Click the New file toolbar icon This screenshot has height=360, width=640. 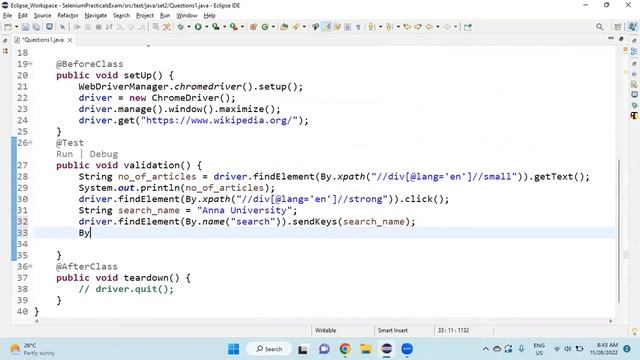[8, 27]
